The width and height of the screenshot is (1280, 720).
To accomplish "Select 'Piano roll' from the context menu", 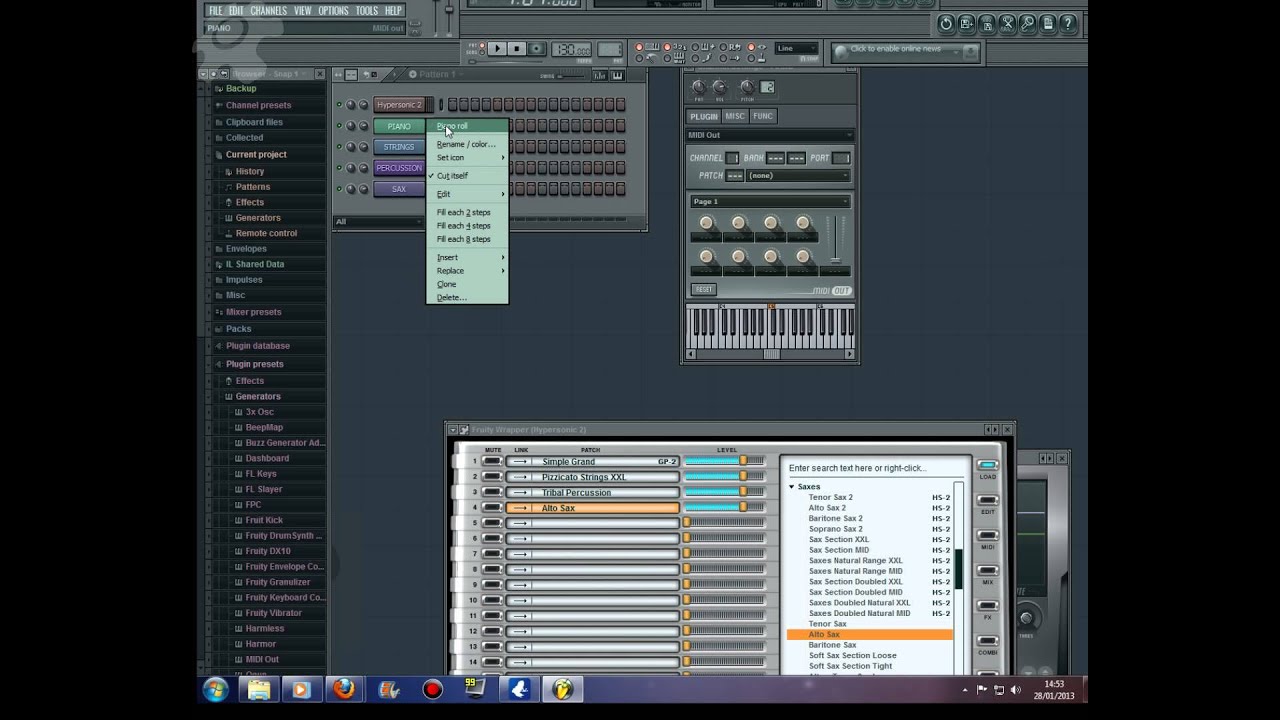I will coord(453,126).
